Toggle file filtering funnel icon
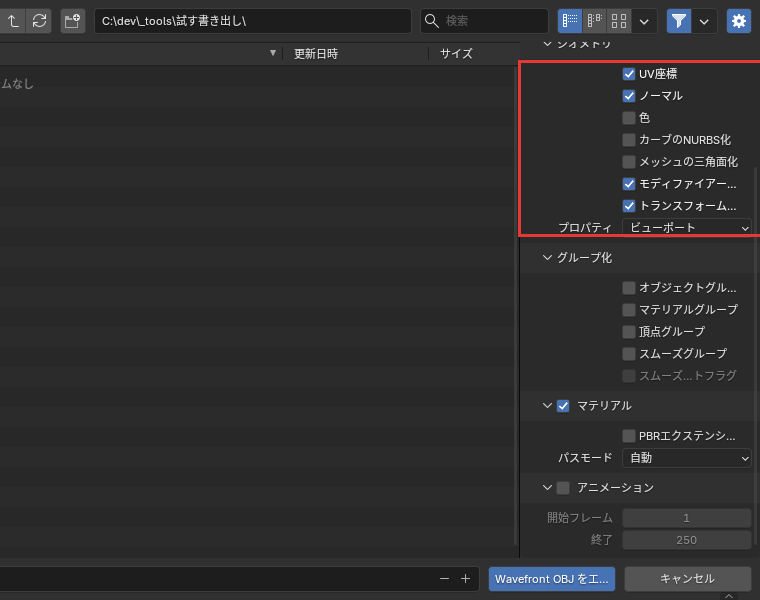The image size is (760, 600). coord(679,21)
